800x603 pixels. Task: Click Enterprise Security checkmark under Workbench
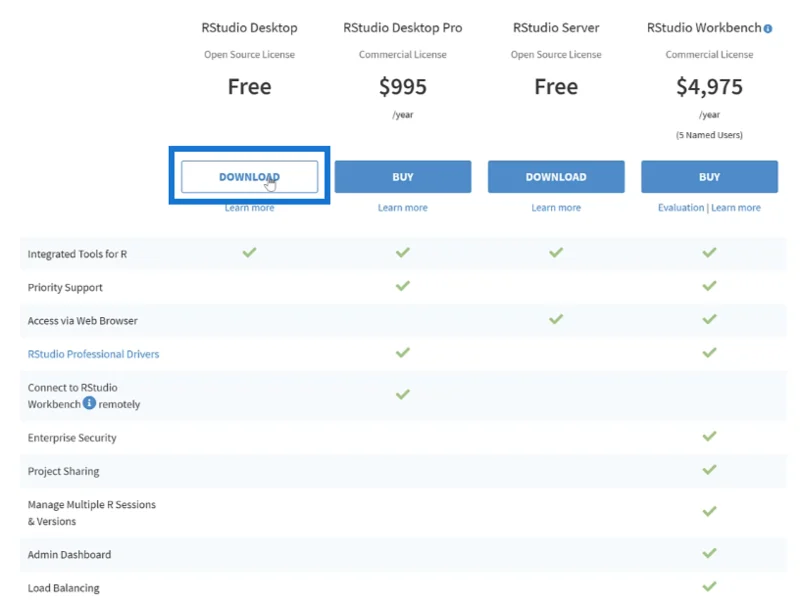(709, 436)
